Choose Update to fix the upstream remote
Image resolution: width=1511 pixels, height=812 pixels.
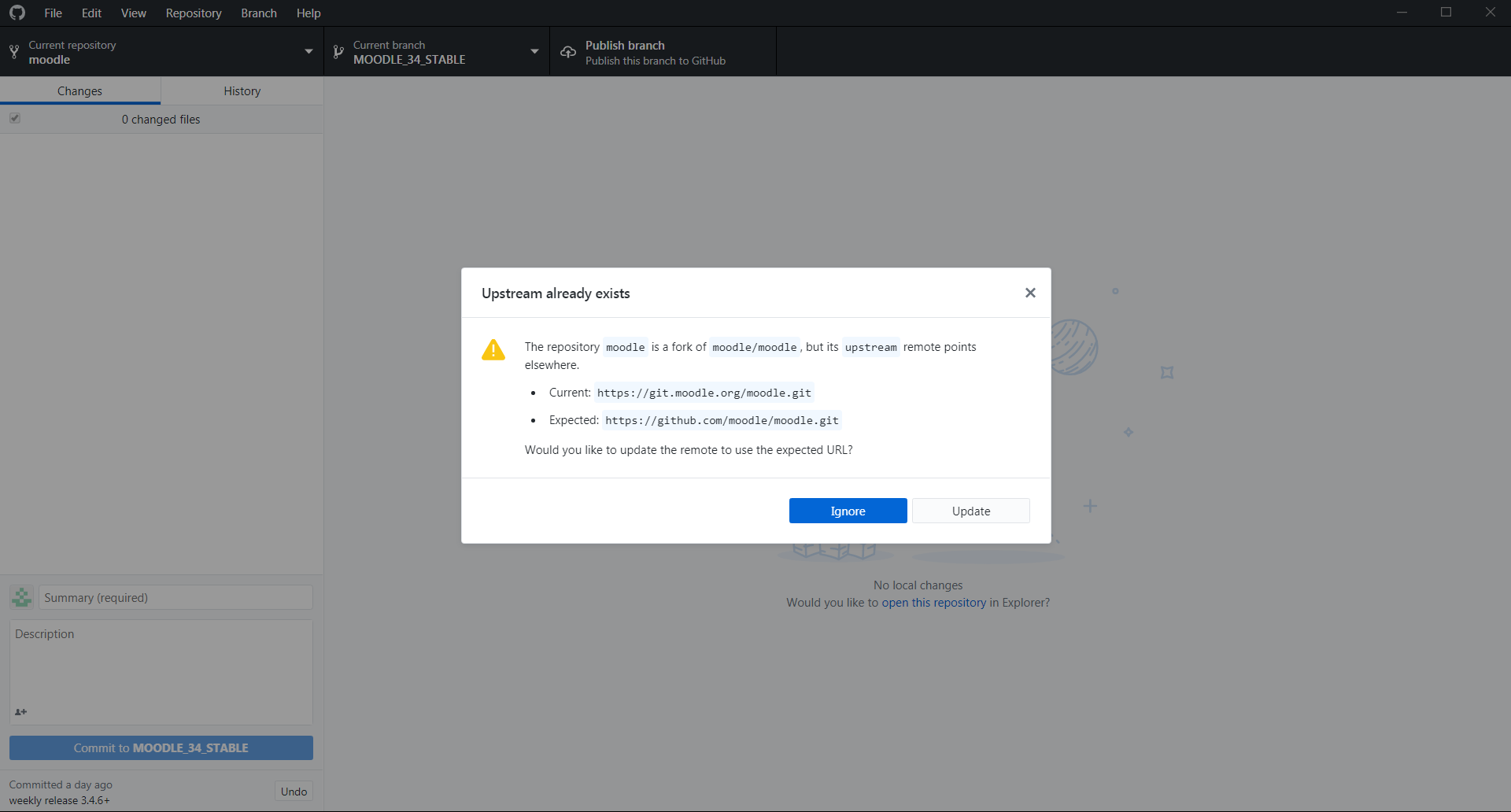pyautogui.click(x=971, y=511)
